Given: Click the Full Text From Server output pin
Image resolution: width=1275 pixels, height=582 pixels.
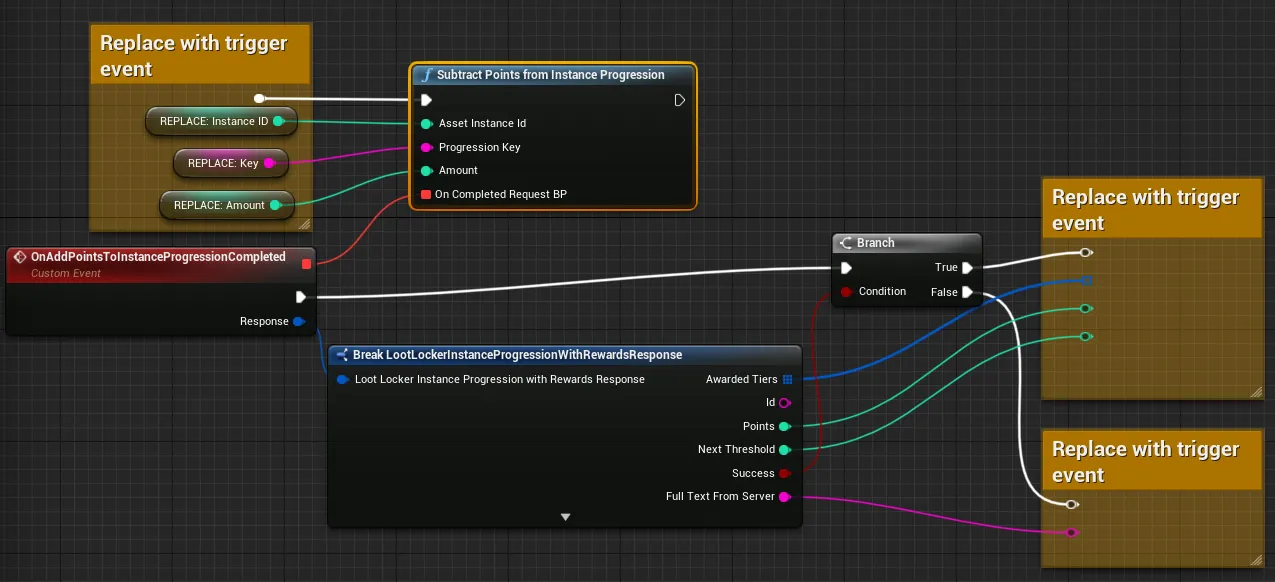Looking at the screenshot, I should click(x=785, y=497).
